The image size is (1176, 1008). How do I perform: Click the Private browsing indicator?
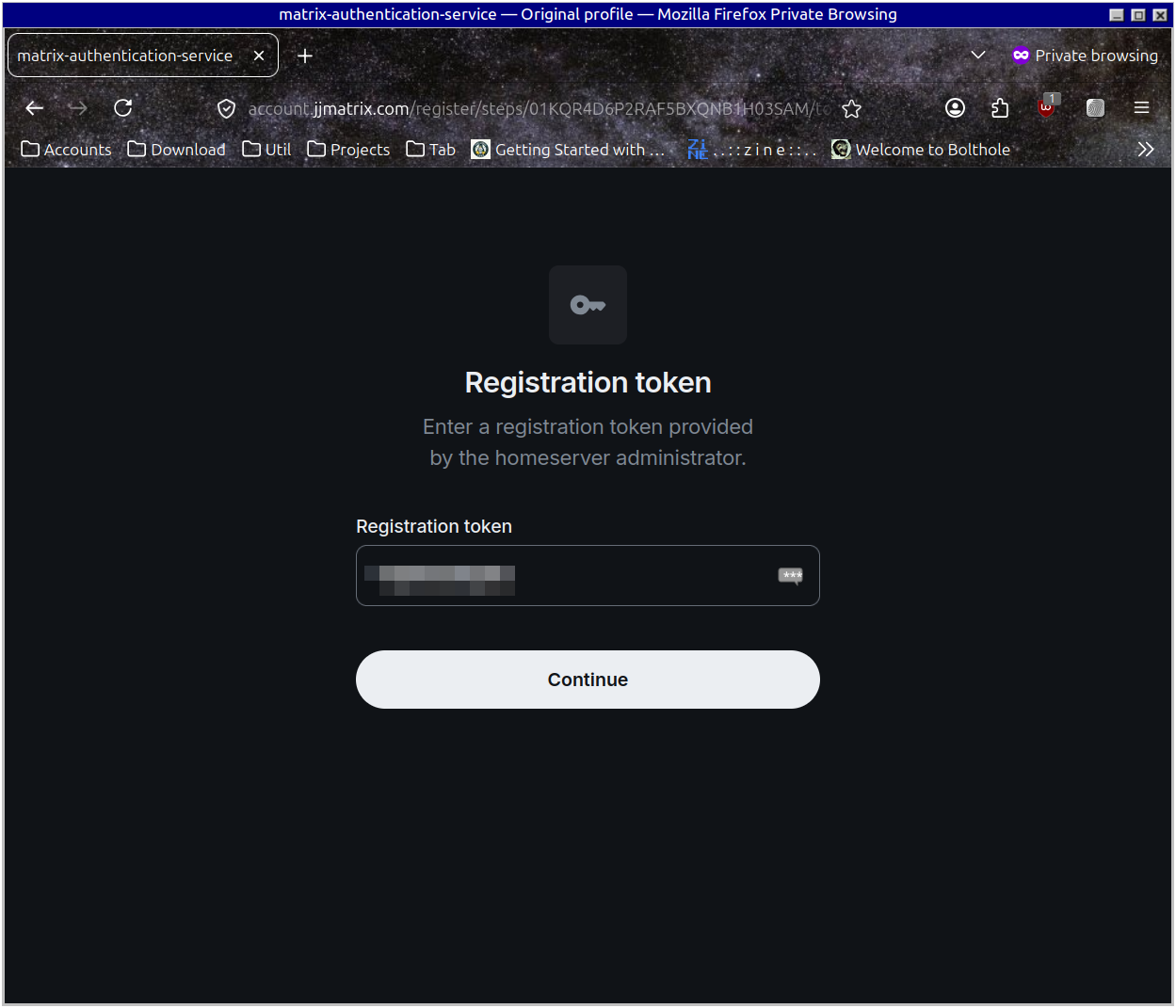pyautogui.click(x=1085, y=56)
